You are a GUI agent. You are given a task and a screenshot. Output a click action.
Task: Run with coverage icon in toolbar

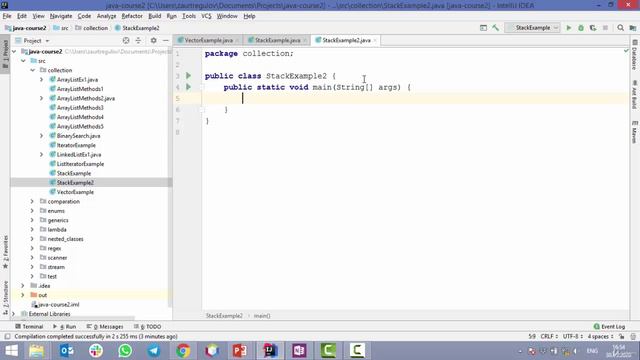(x=593, y=28)
